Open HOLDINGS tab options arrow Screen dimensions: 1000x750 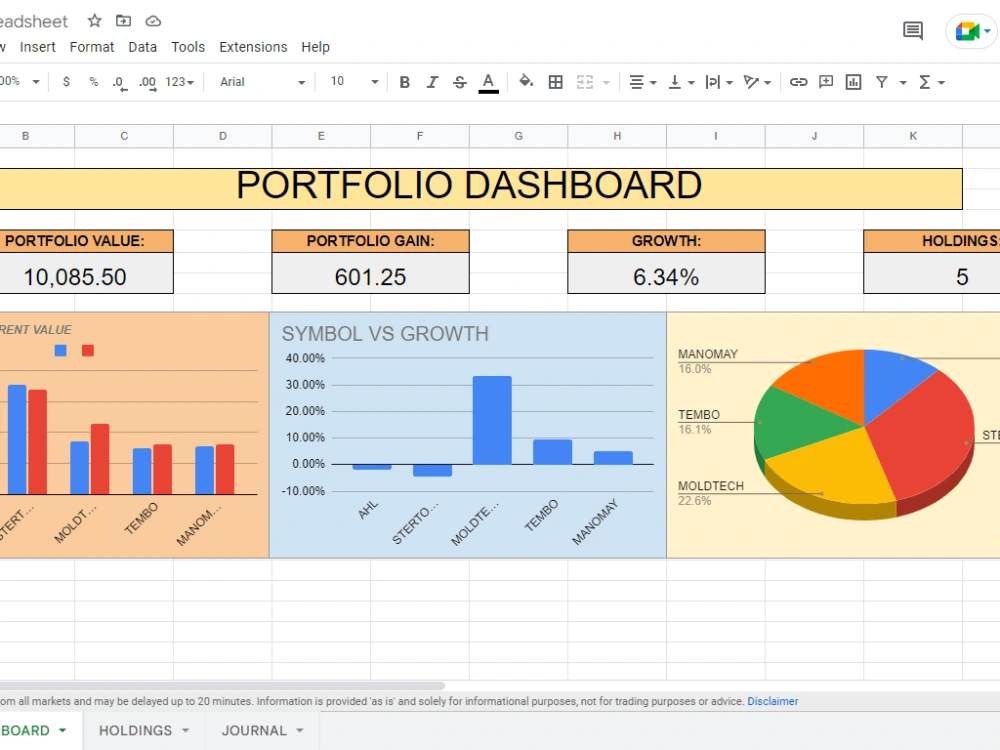coord(186,730)
